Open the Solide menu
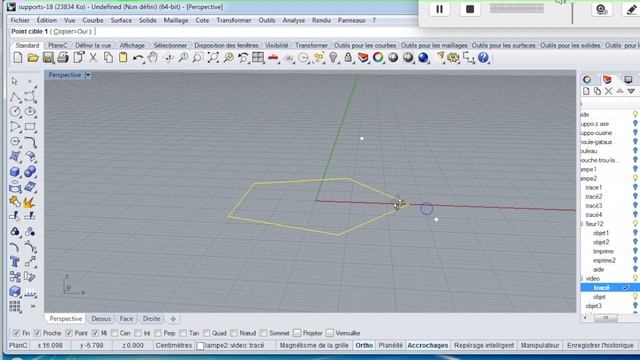This screenshot has height=360, width=640. (147, 20)
